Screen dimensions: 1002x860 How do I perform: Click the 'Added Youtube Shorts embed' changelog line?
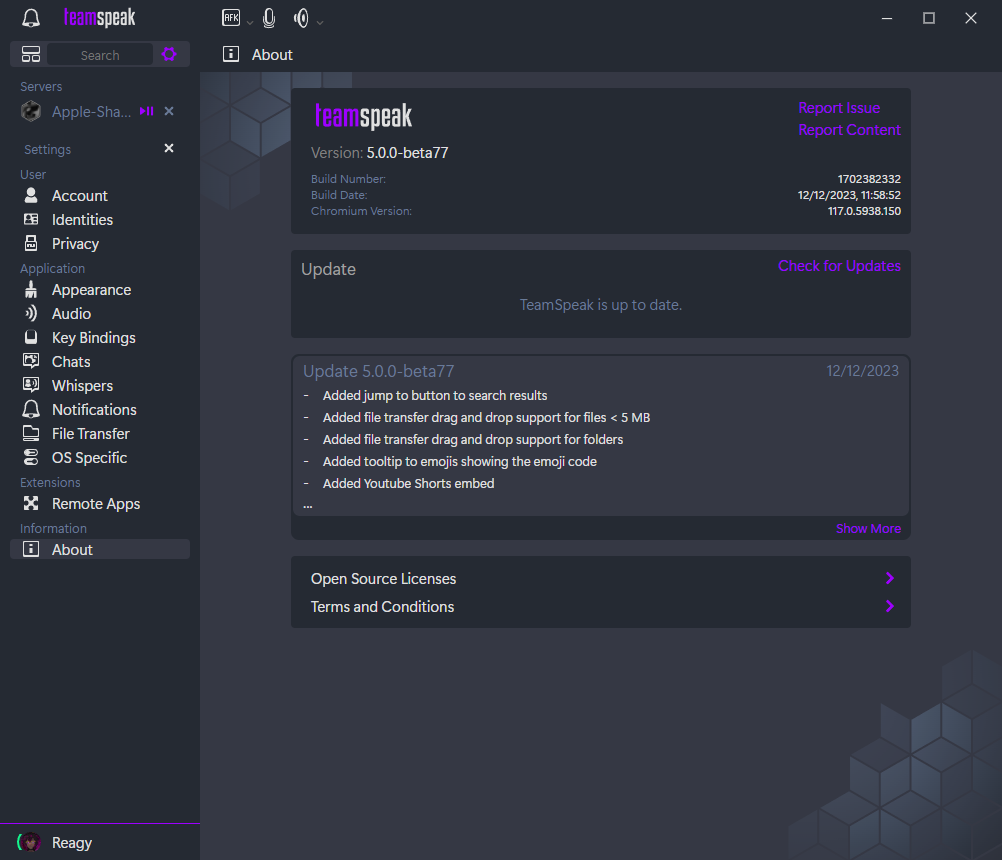pyautogui.click(x=408, y=484)
